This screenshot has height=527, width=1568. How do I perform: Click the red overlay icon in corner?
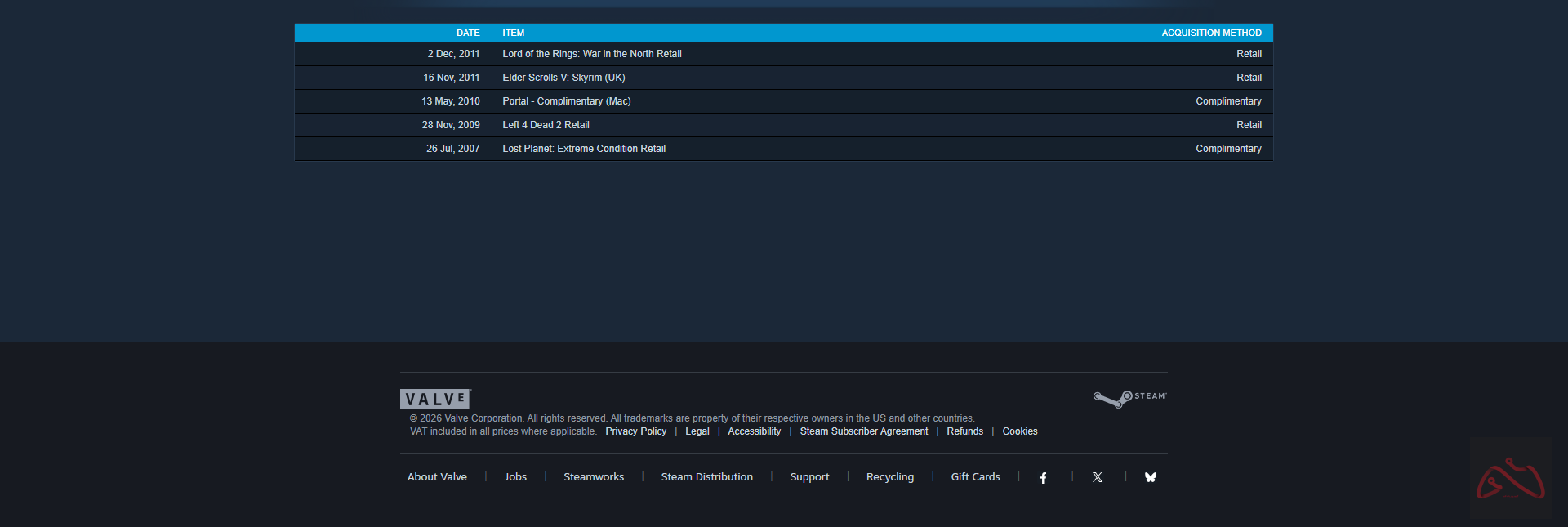[x=1510, y=478]
